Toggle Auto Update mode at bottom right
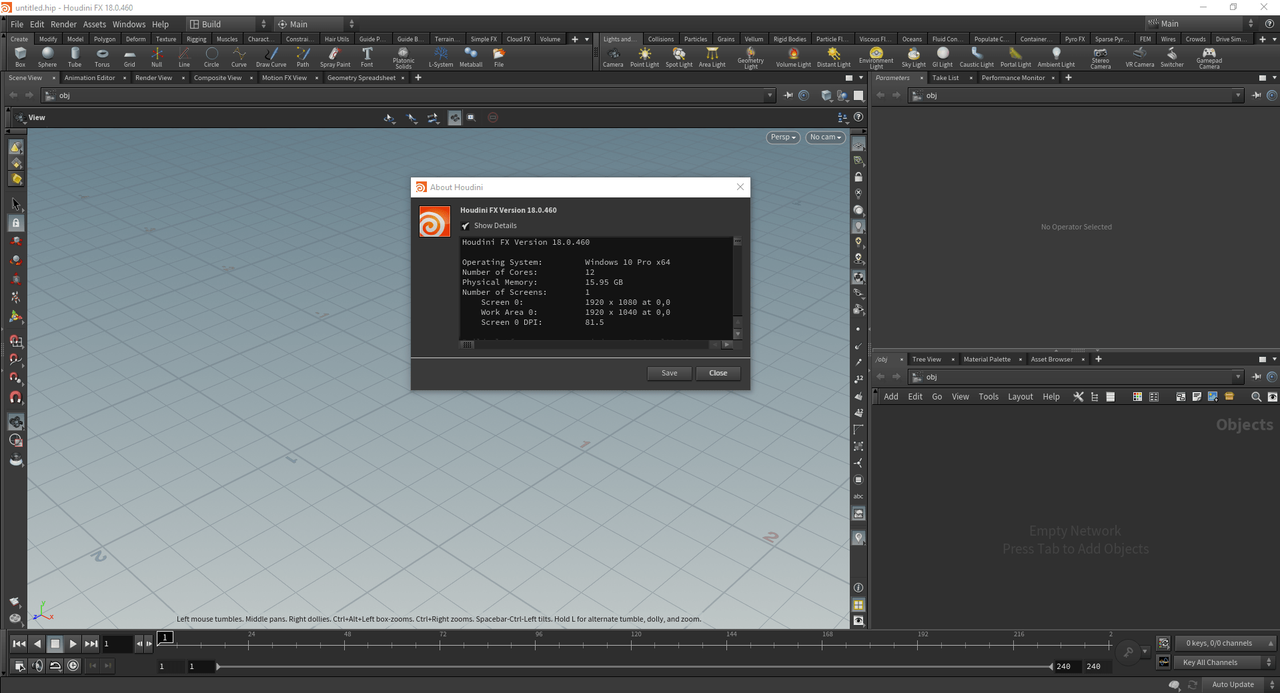This screenshot has width=1280, height=693. point(1233,685)
